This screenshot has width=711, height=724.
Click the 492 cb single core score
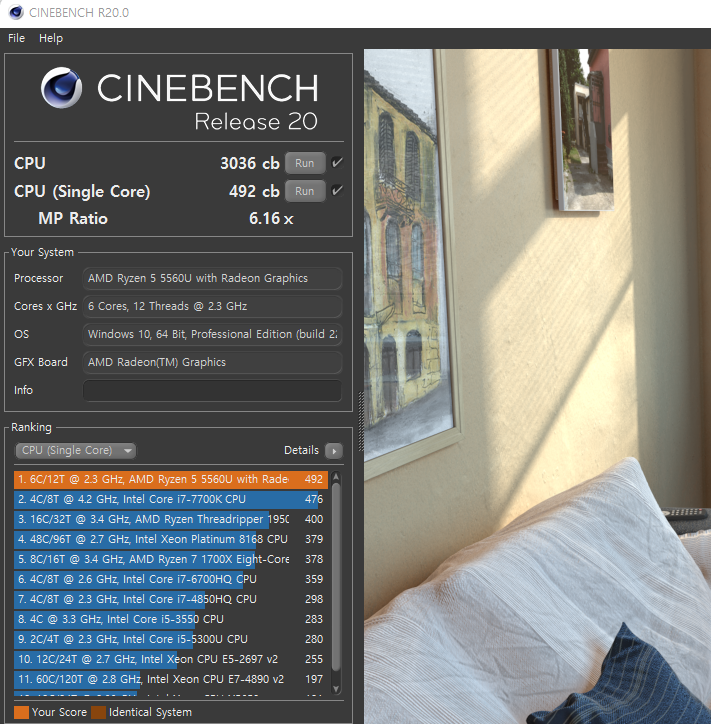tap(254, 191)
